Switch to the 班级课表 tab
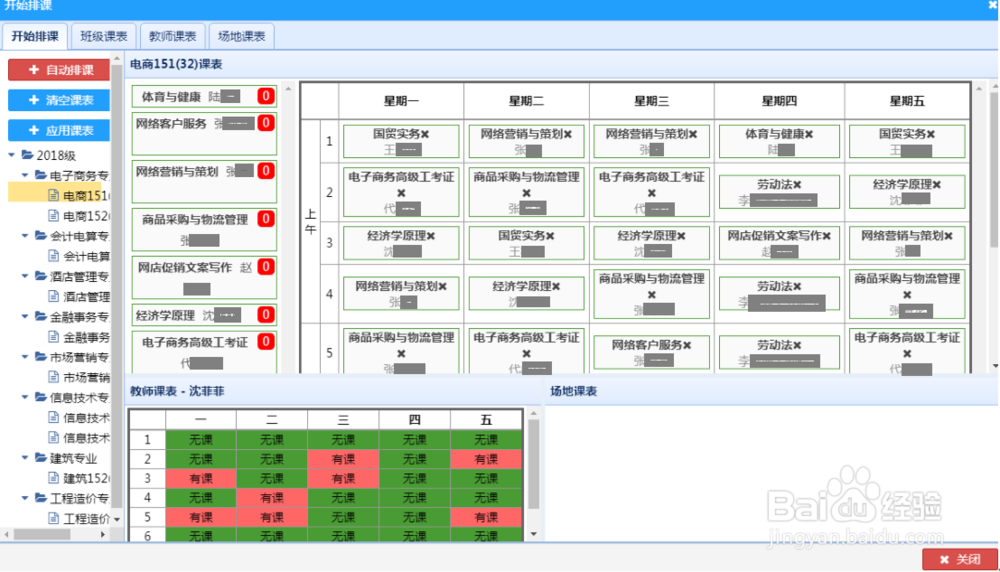This screenshot has height=572, width=1000. 104,36
